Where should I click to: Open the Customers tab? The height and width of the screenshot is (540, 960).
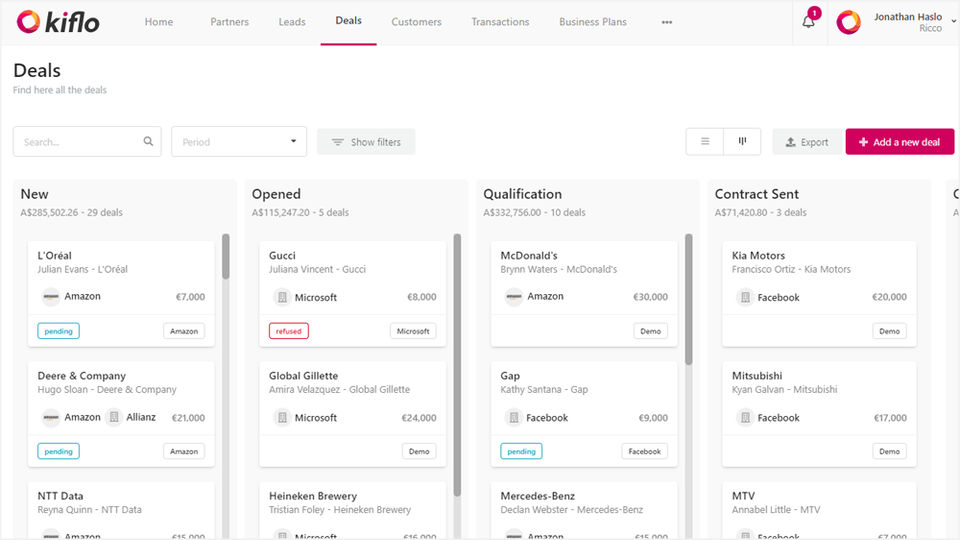416,22
